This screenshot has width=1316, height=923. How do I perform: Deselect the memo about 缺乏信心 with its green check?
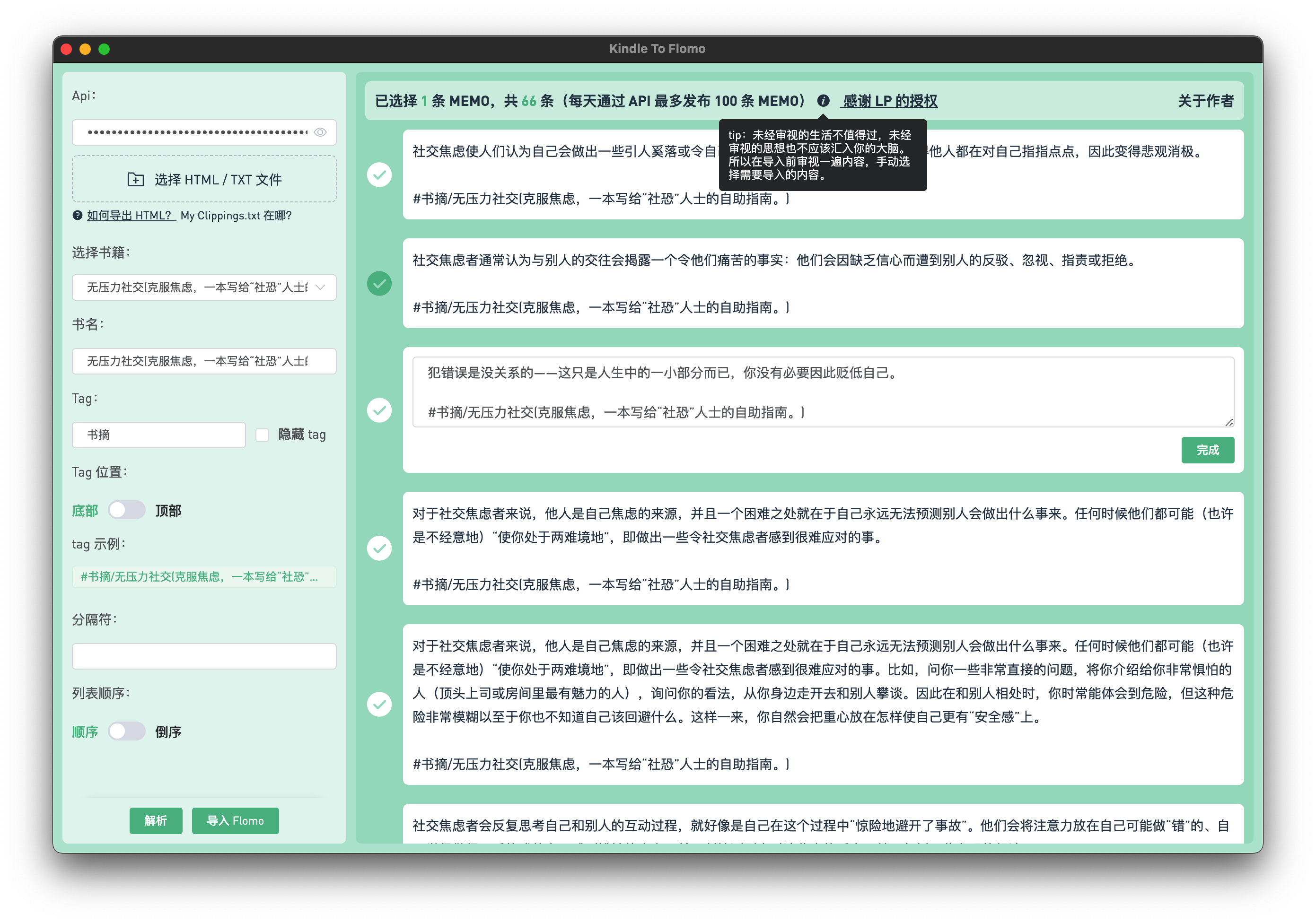click(x=379, y=284)
